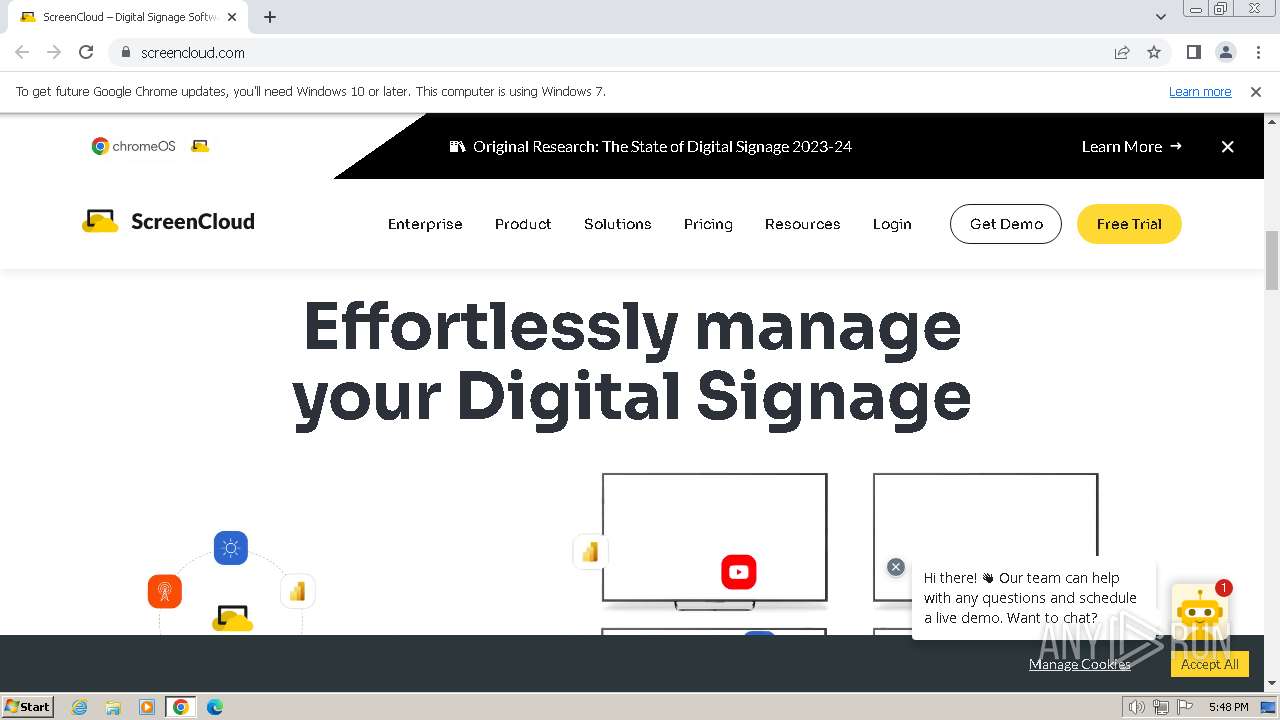The height and width of the screenshot is (720, 1280).
Task: Follow the Learn more link about Chrome updates
Action: [x=1200, y=91]
